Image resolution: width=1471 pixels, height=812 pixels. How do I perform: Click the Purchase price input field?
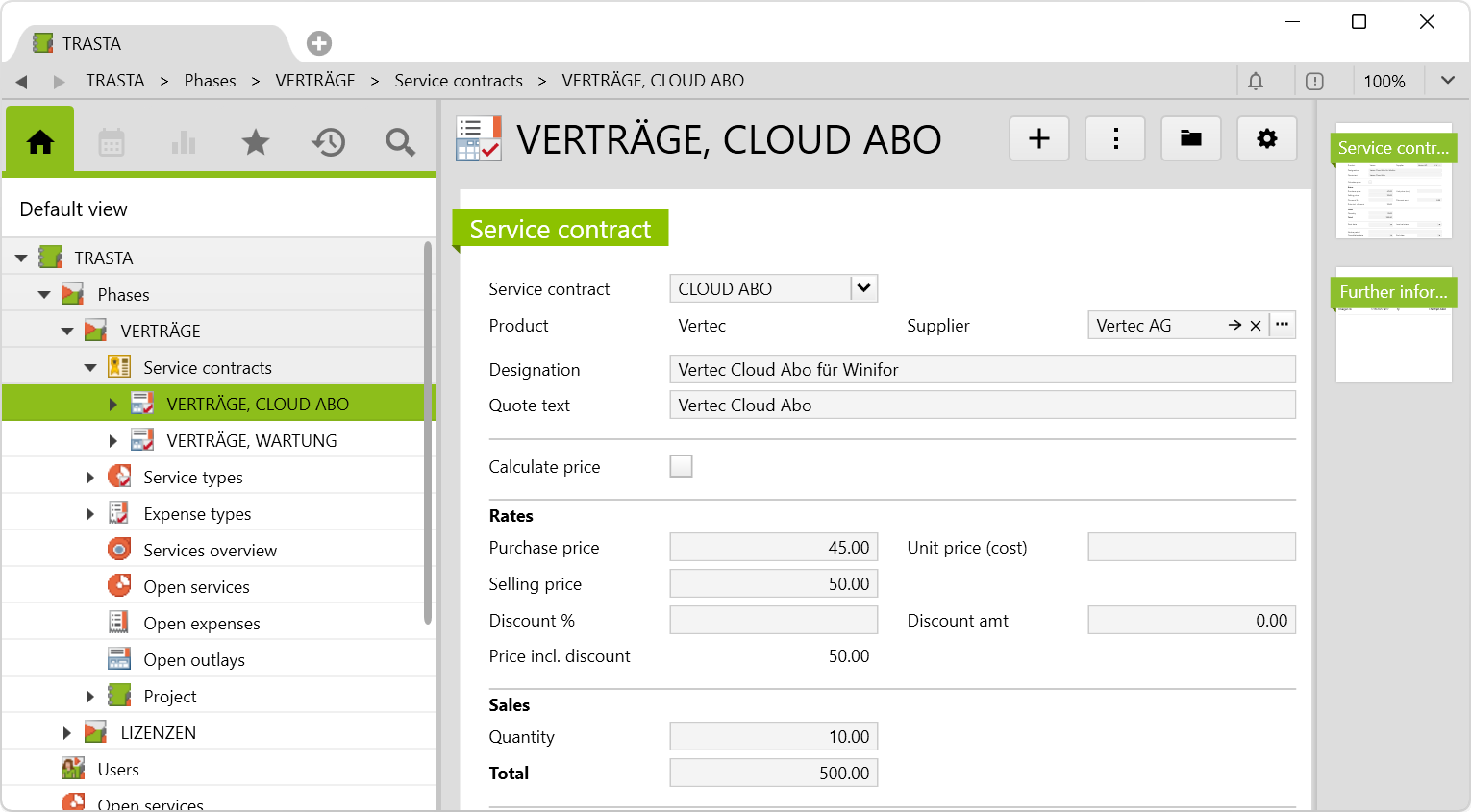coord(773,548)
